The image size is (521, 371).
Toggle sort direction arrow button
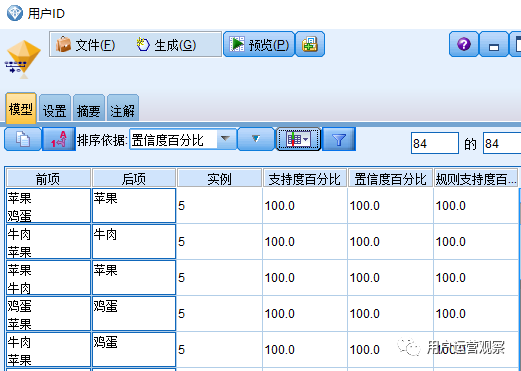point(256,139)
